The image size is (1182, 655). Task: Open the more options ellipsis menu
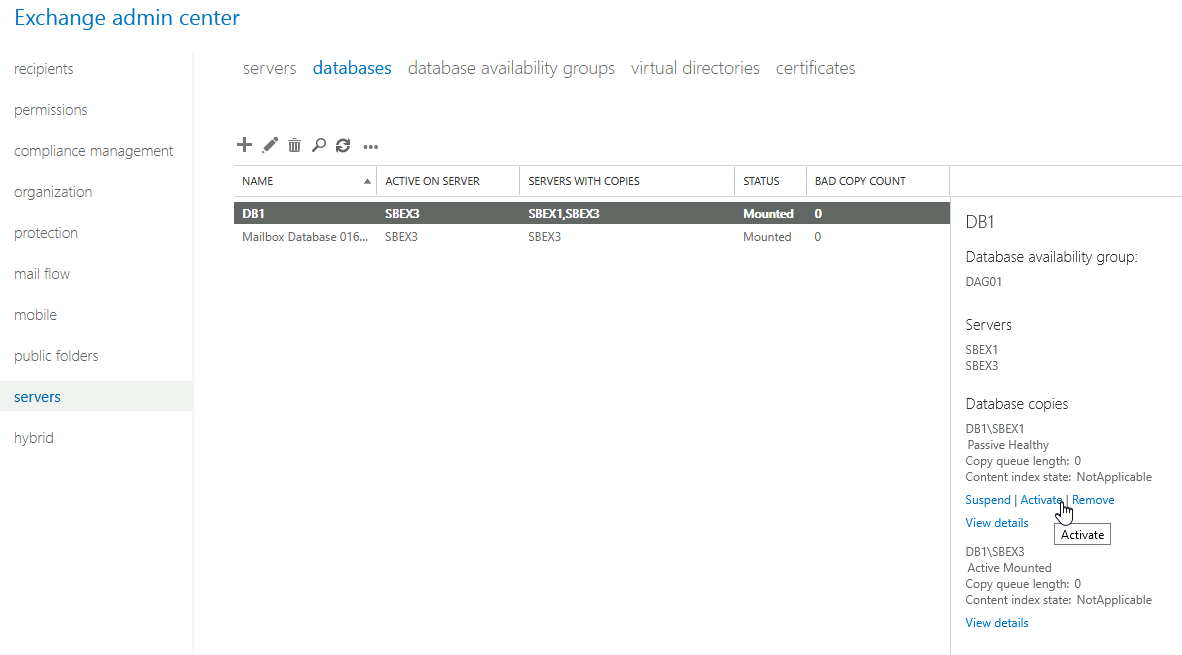pos(371,147)
